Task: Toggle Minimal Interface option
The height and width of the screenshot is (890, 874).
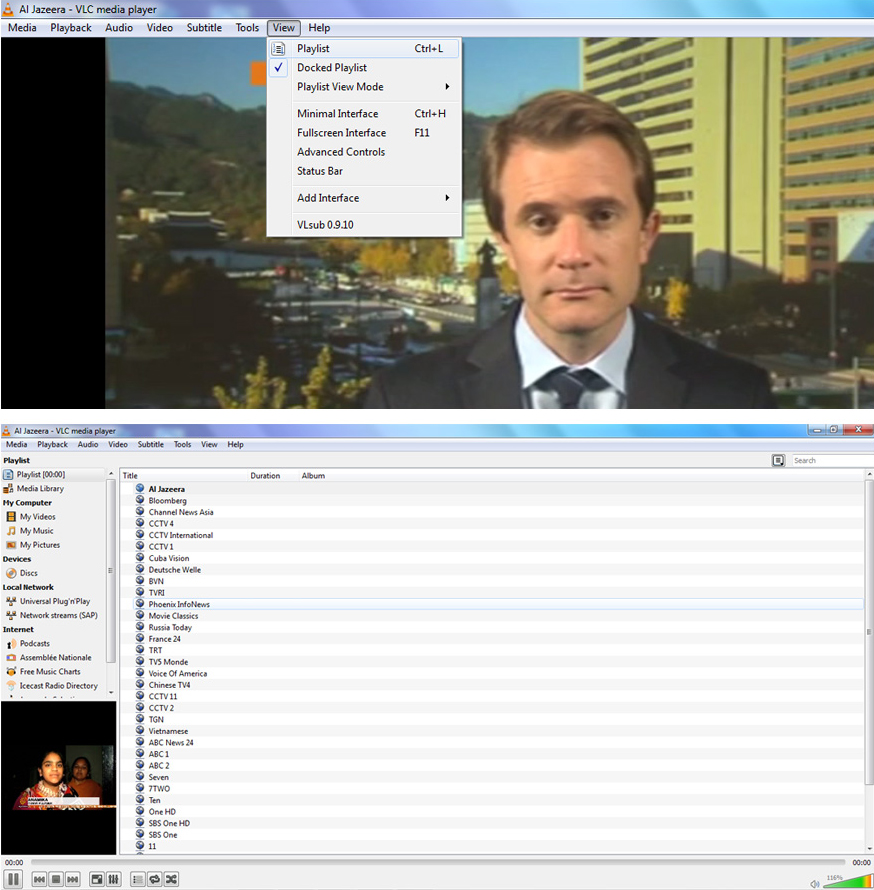Action: click(x=364, y=114)
